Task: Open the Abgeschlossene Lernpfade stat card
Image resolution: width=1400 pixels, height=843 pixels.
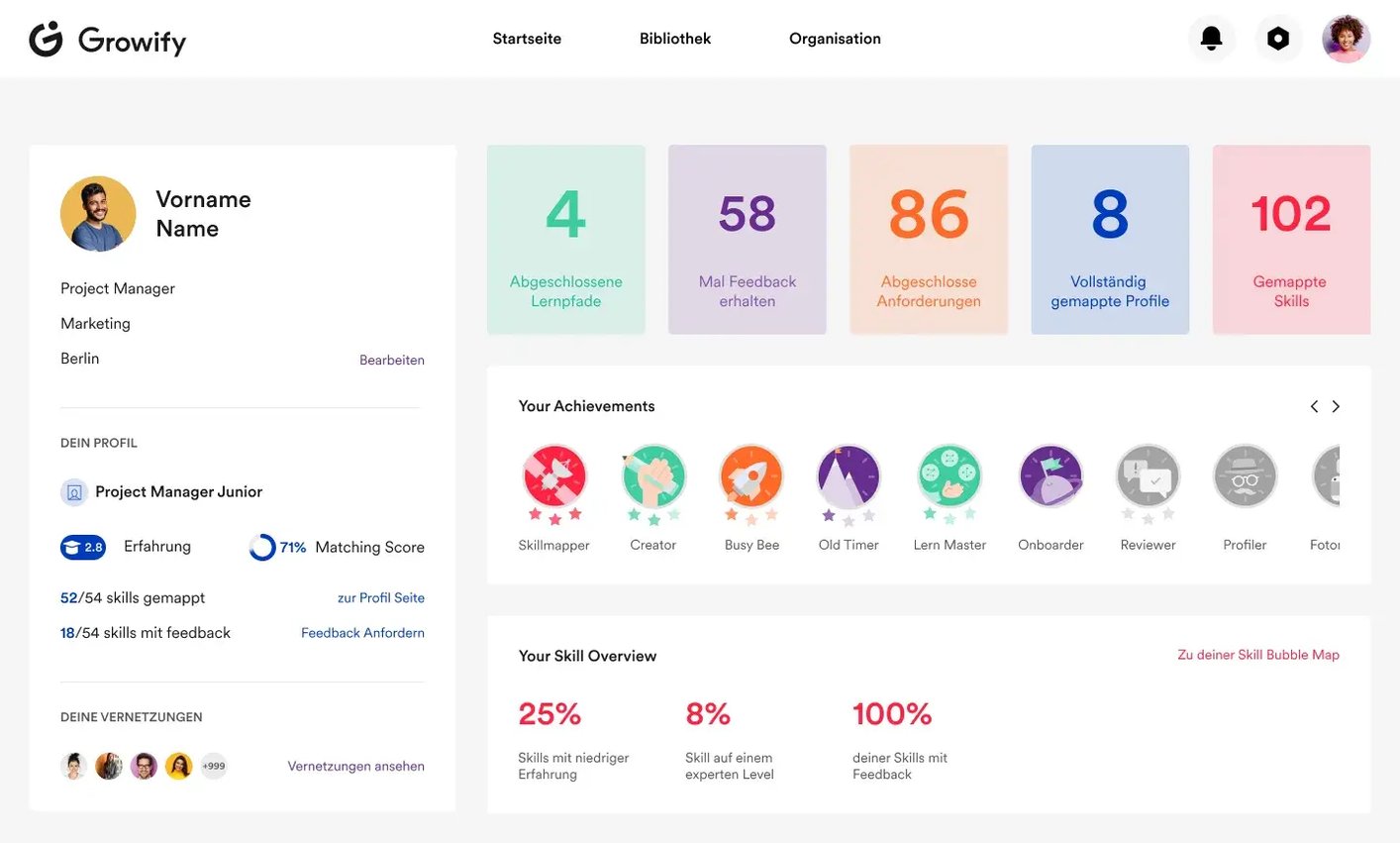Action: point(565,240)
